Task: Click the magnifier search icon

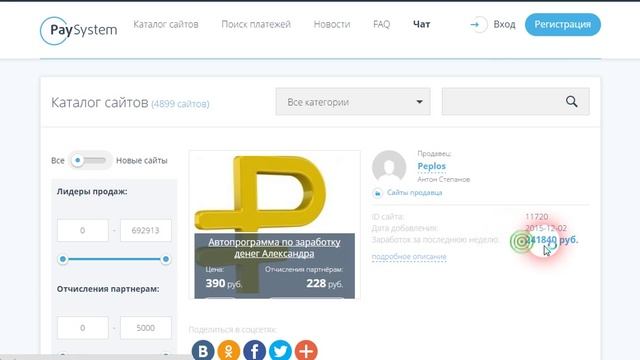Action: click(571, 101)
